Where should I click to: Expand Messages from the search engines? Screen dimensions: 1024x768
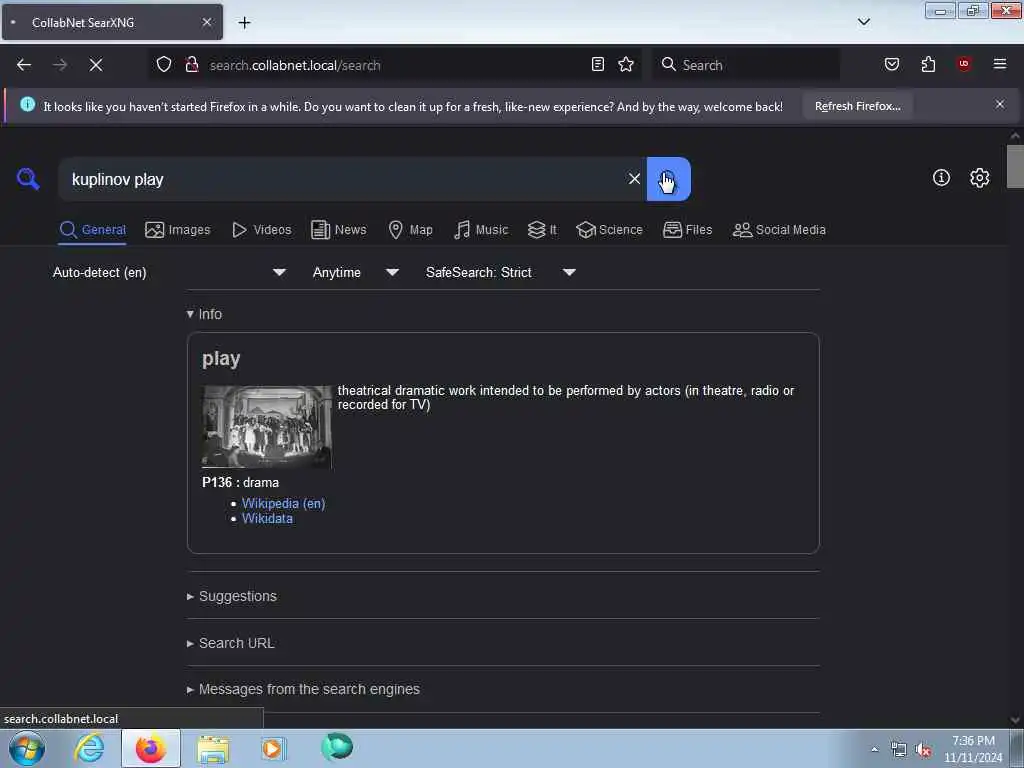[303, 689]
